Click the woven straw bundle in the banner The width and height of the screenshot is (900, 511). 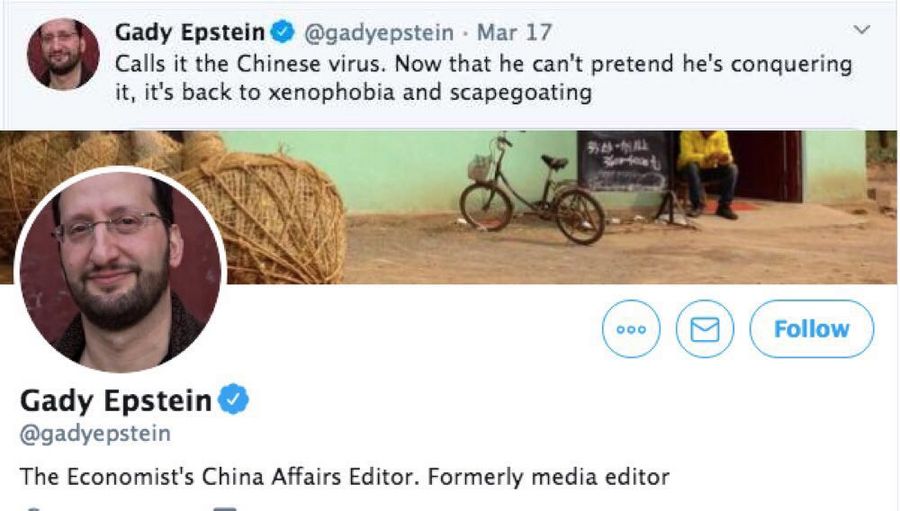(259, 218)
